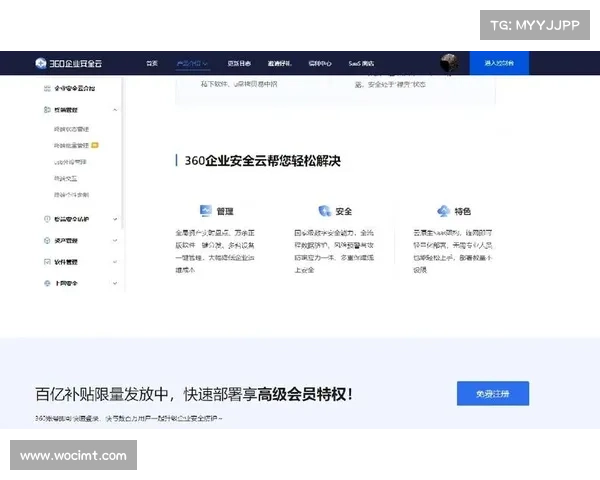Open the first sidebar overview item
600x480 pixels.
(x=75, y=88)
